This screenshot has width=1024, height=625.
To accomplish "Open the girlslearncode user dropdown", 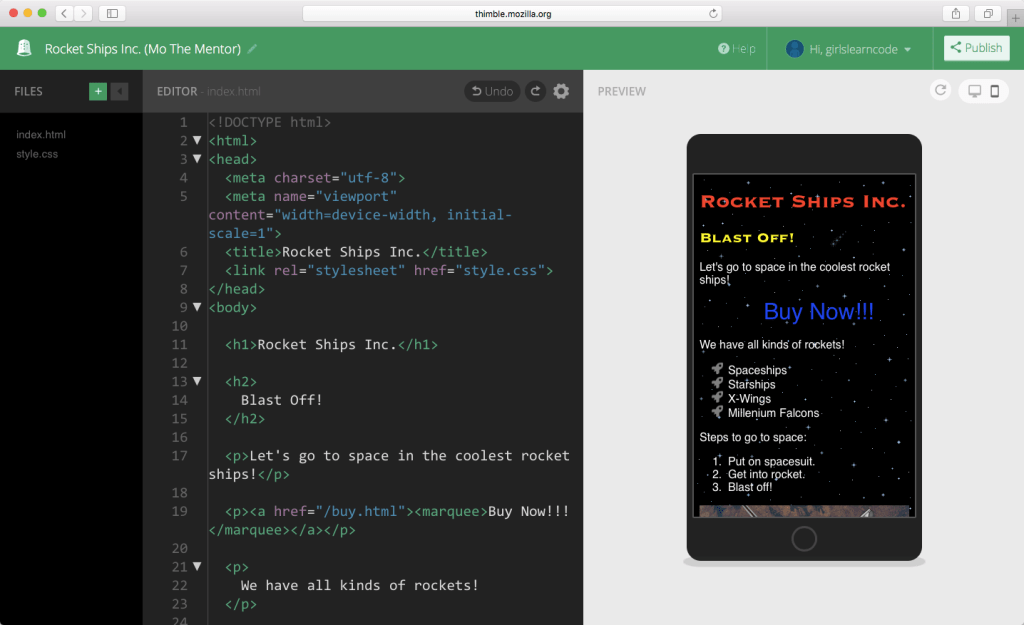I will pos(849,49).
